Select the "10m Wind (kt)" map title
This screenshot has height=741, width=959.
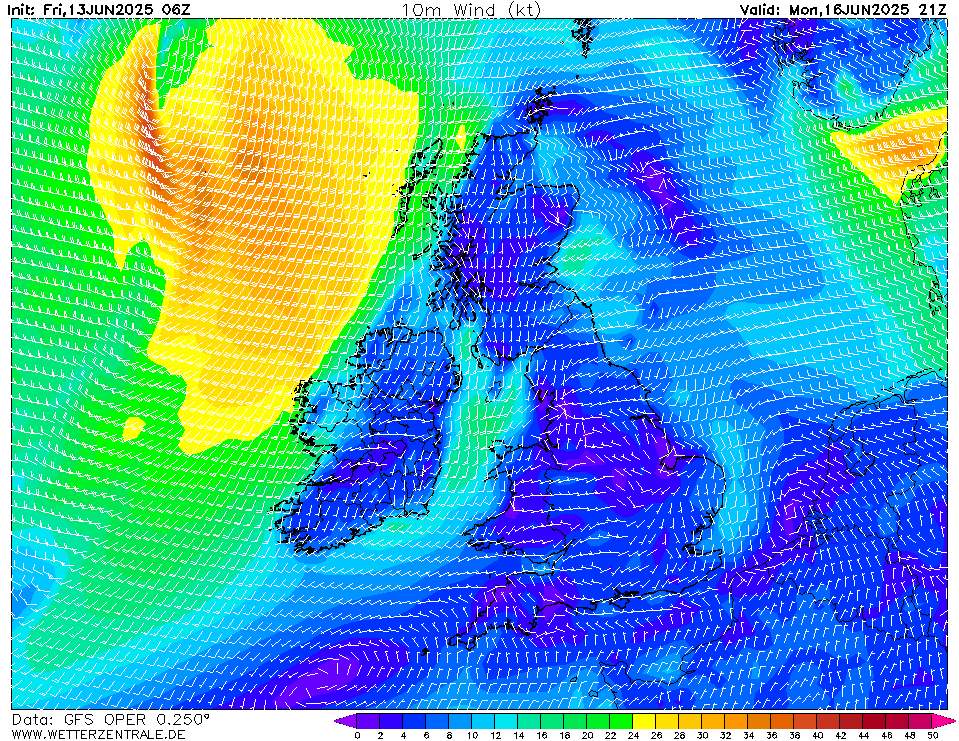[471, 10]
